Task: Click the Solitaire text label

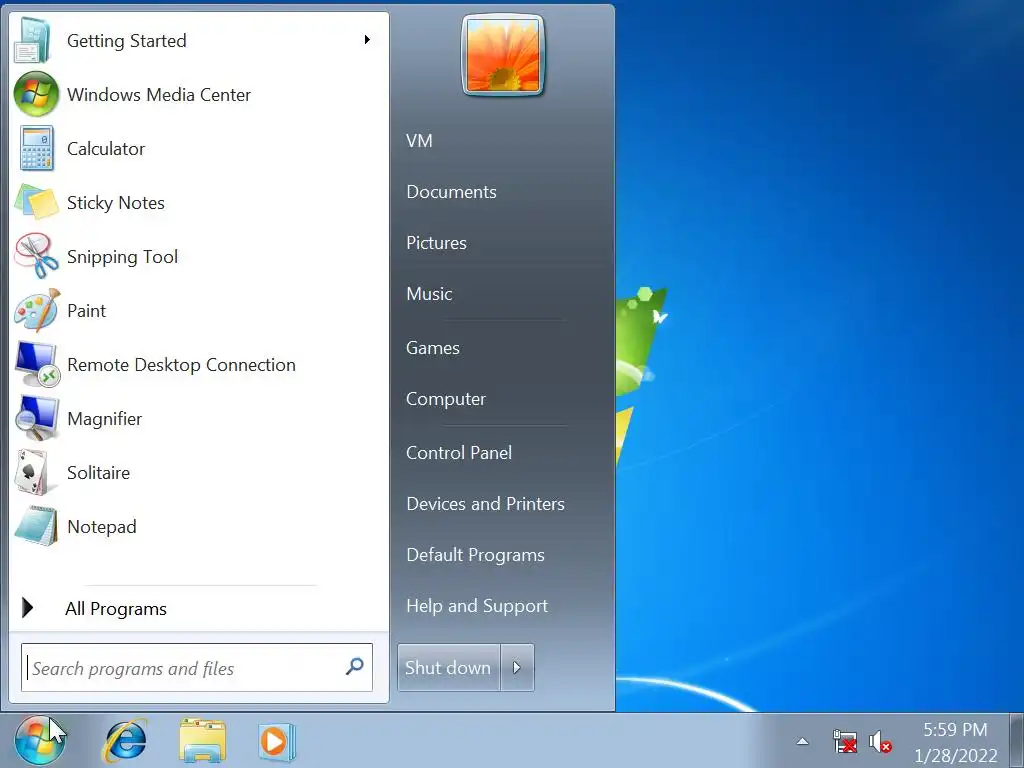Action: coord(99,472)
